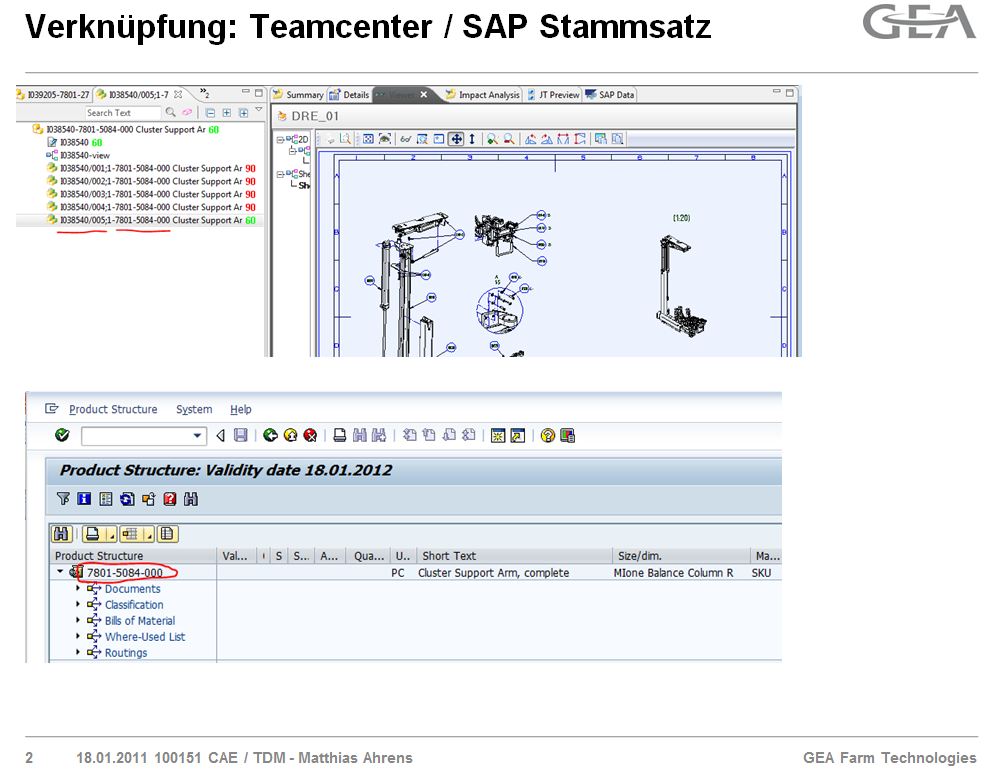Image resolution: width=993 pixels, height=774 pixels.
Task: Switch to the Summary tab
Action: [x=298, y=94]
